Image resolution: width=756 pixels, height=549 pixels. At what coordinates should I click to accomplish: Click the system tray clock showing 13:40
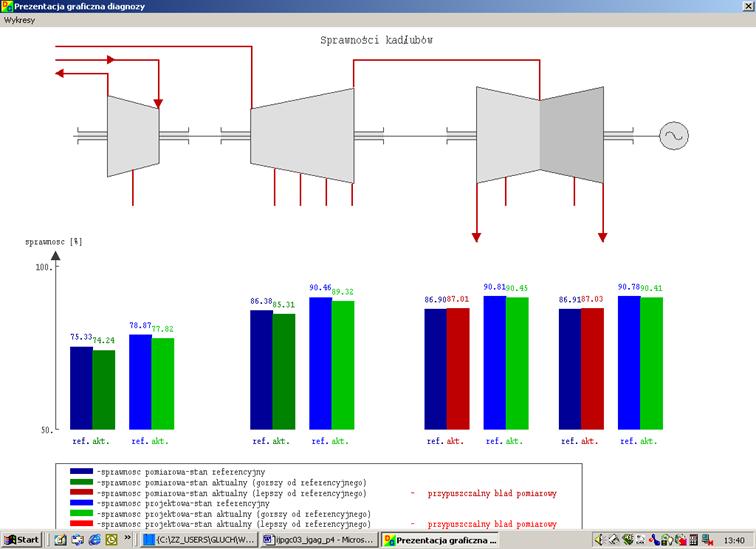click(x=734, y=540)
